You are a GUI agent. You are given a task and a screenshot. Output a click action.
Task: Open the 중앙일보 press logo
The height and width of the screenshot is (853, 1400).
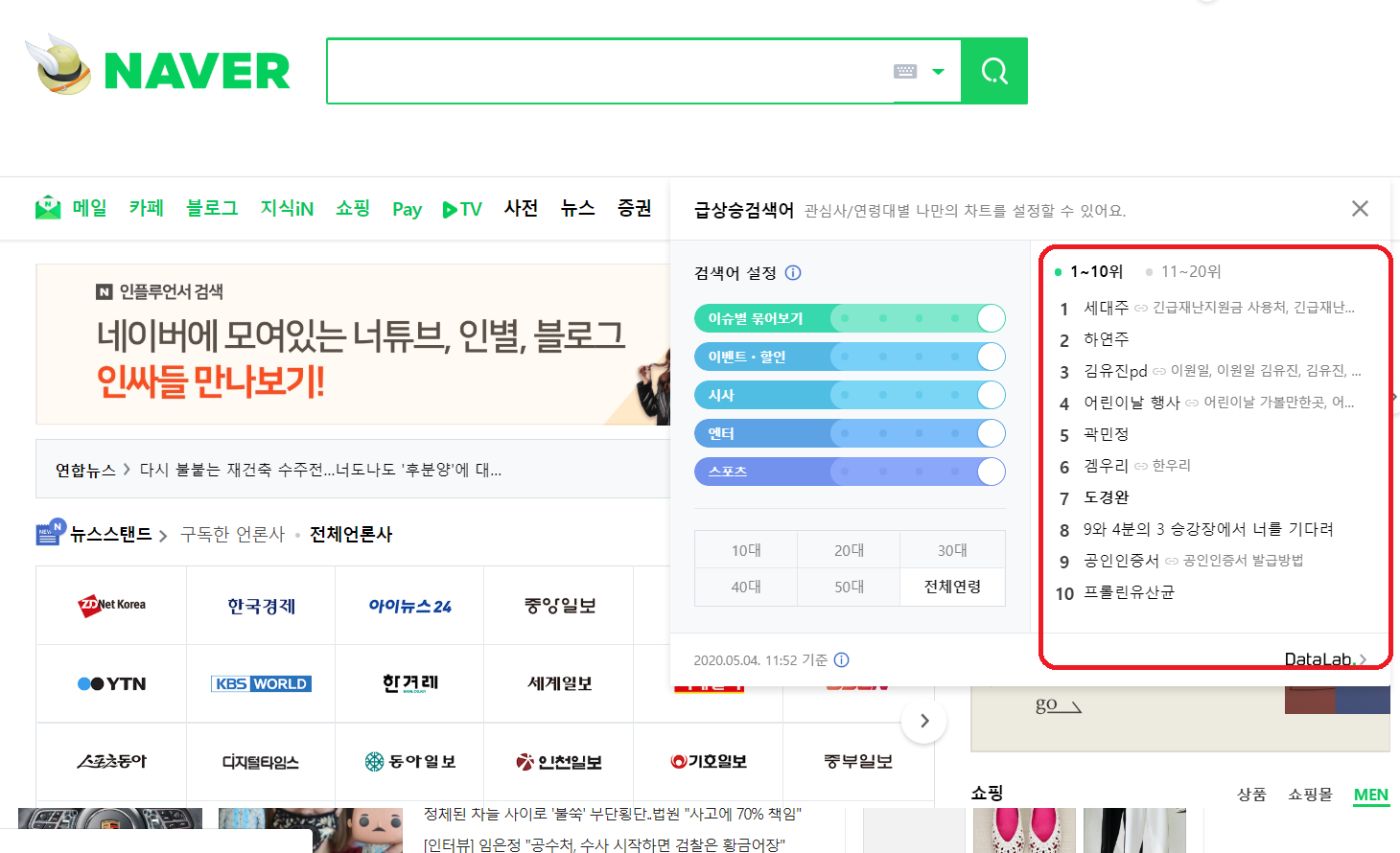pyautogui.click(x=559, y=605)
